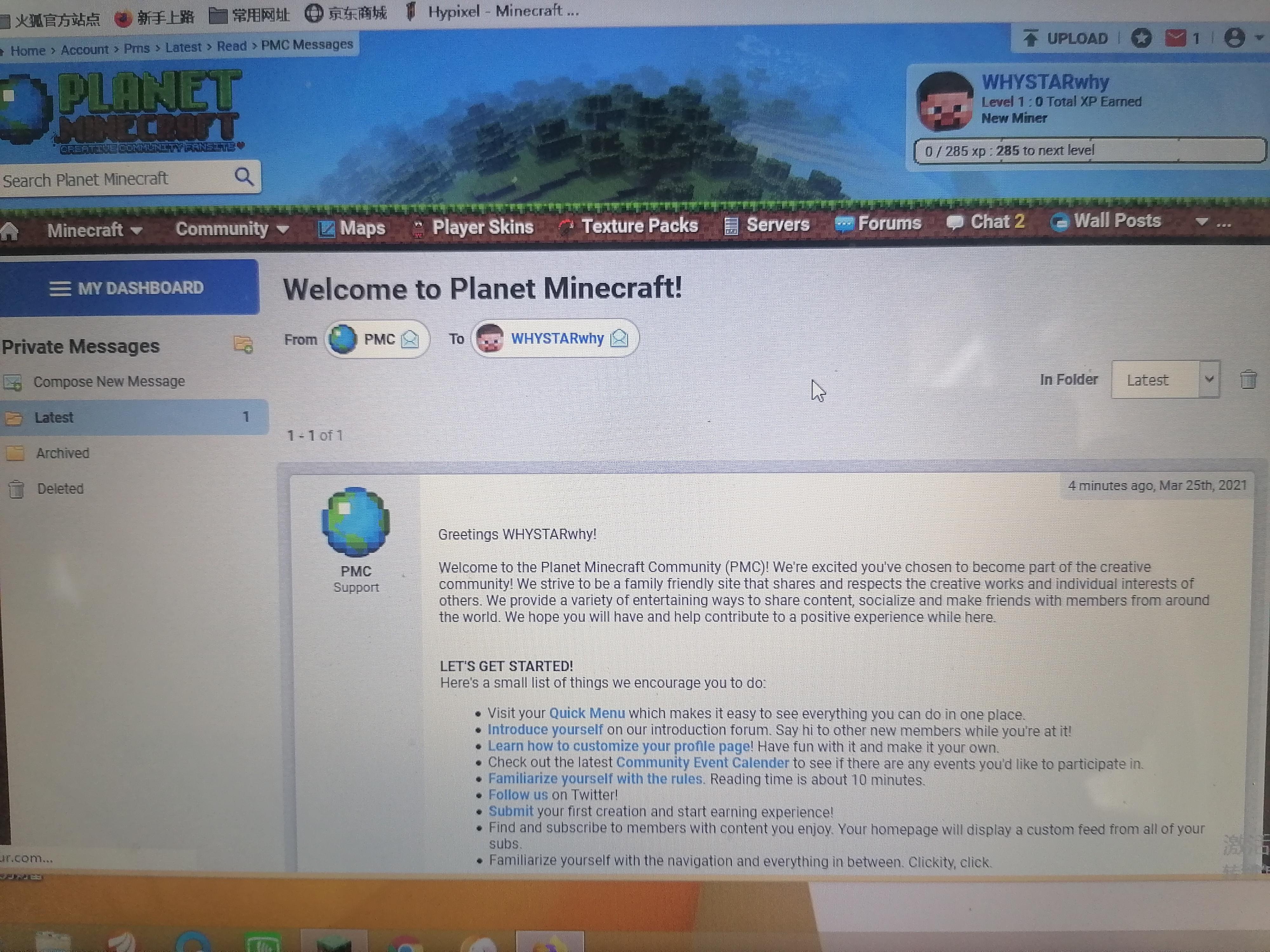The width and height of the screenshot is (1270, 952).
Task: Open the star notifications icon
Action: [1141, 38]
